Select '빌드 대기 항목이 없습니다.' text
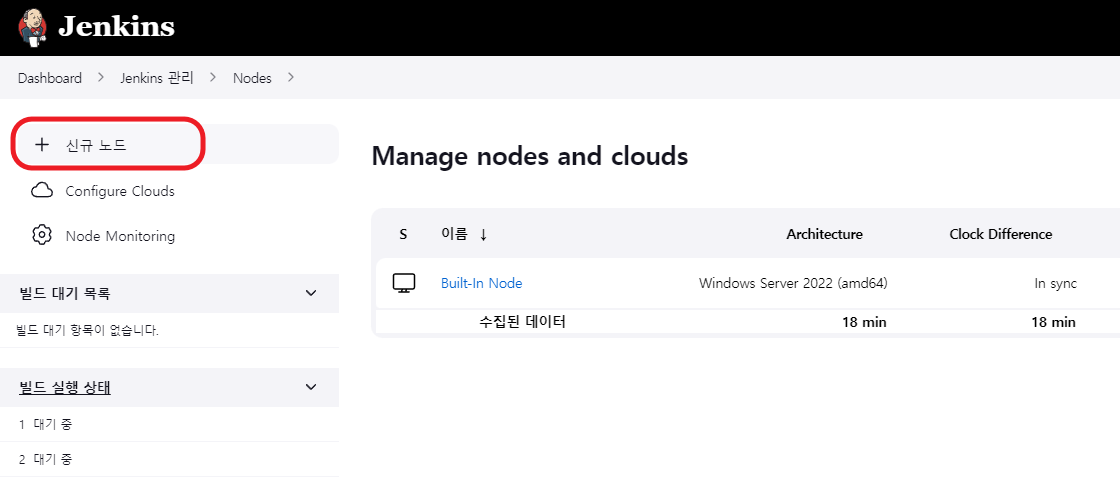Screen dimensions: 1120x504 87,331
